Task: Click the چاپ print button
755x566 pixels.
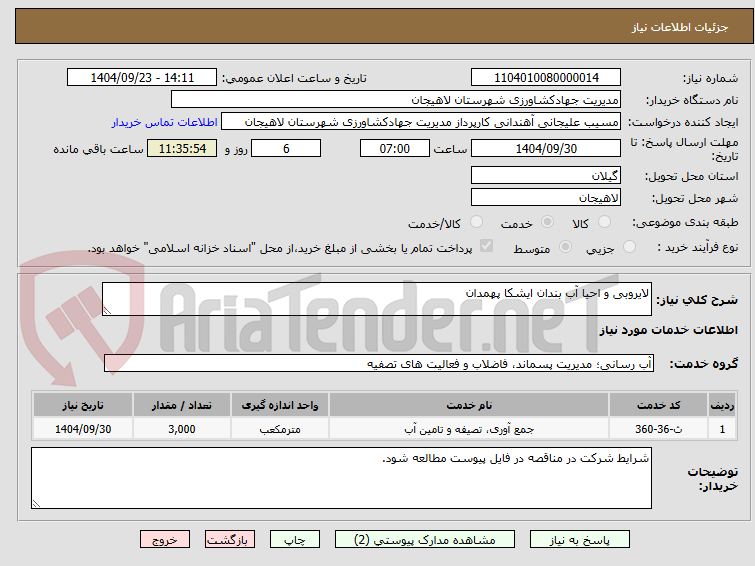Action: coord(295,540)
